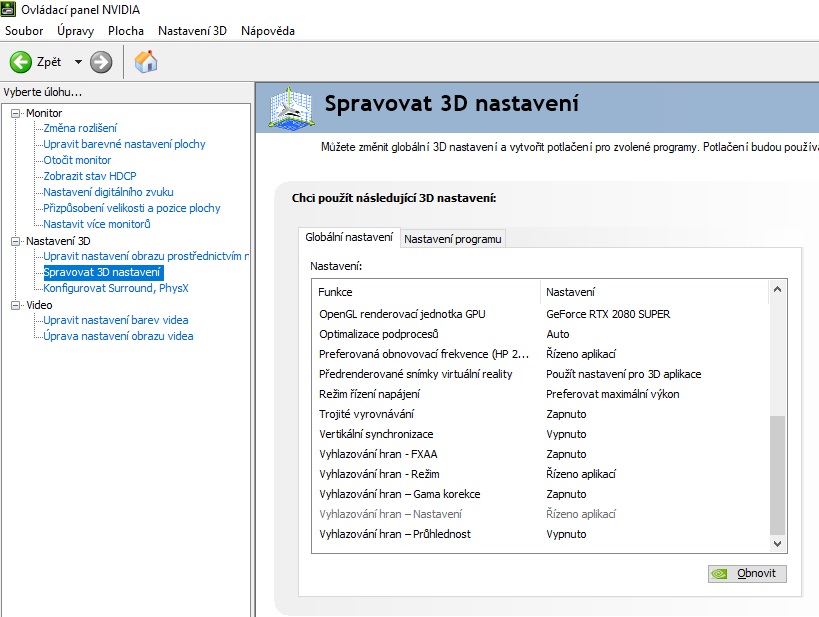
Task: Select Vyhlazování hran - FXAA row
Action: [541, 454]
